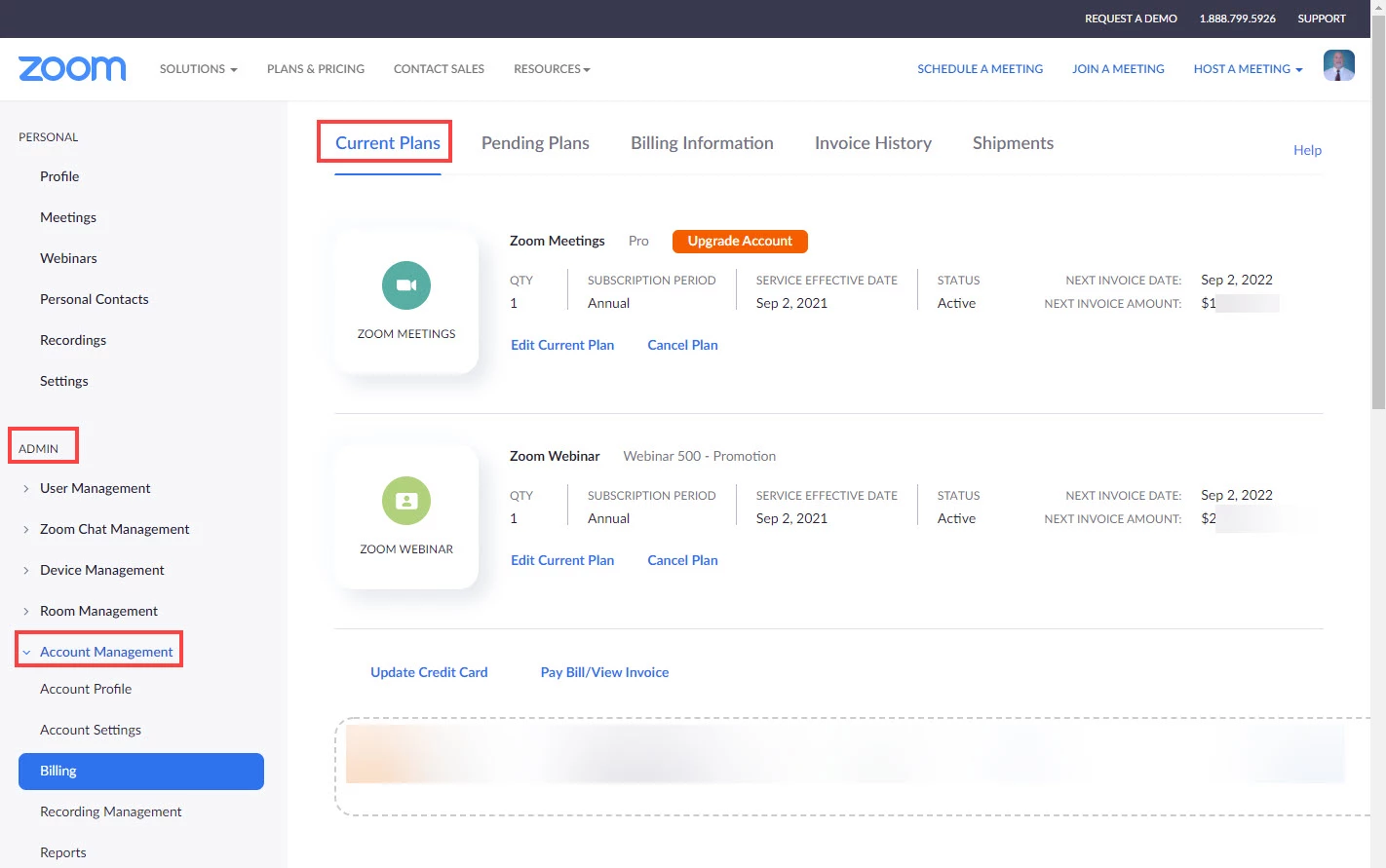1386x868 pixels.
Task: Edit Current Plan for Zoom Meetings
Action: [x=562, y=345]
